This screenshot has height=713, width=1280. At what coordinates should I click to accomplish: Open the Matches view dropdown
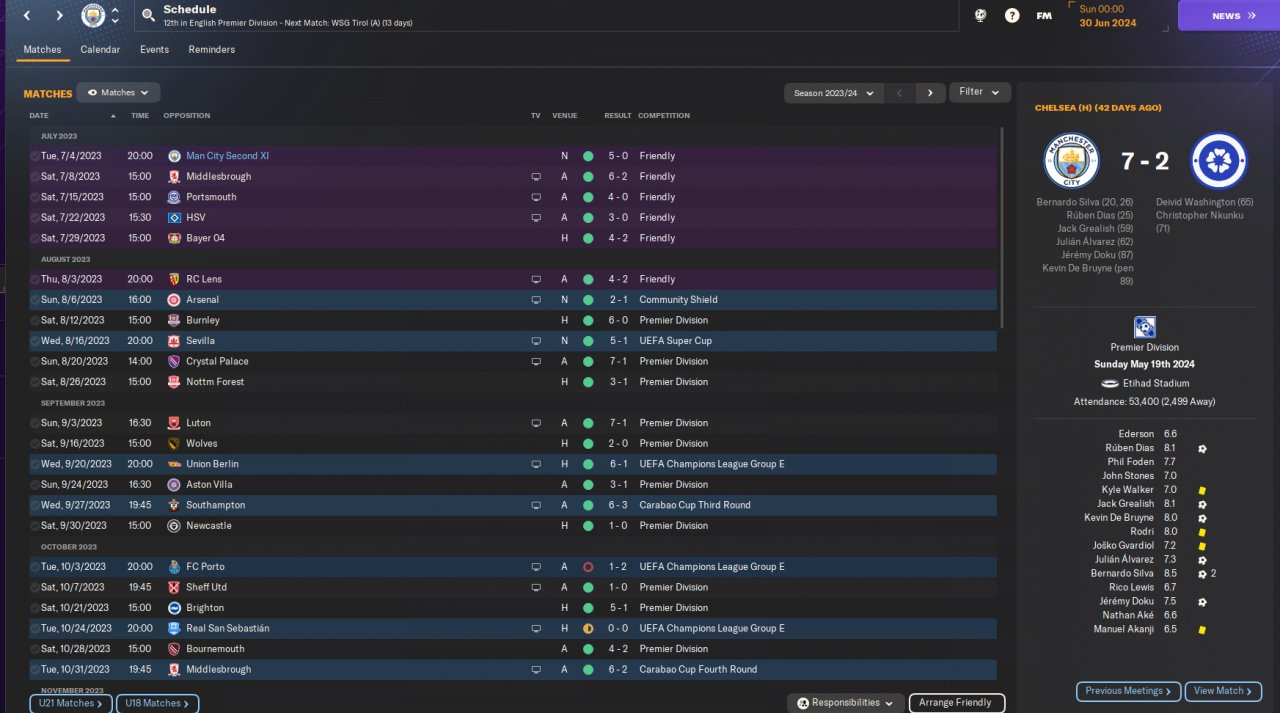pyautogui.click(x=118, y=93)
